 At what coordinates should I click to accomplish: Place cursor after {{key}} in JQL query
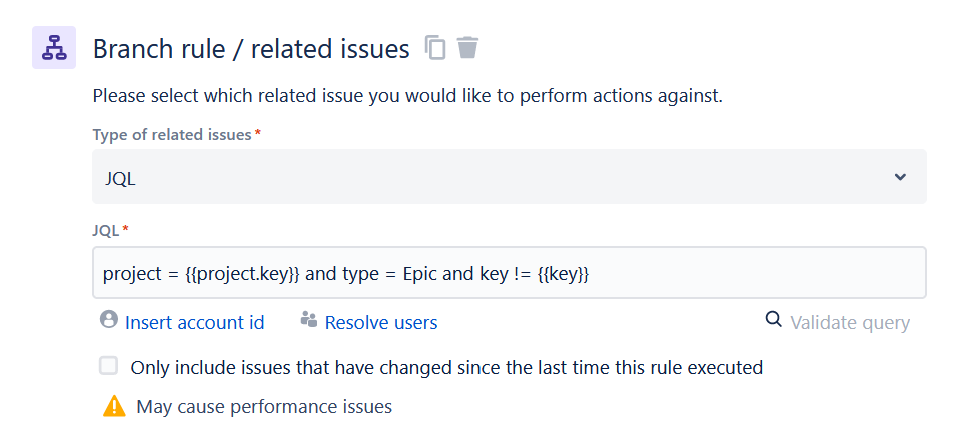coord(591,274)
